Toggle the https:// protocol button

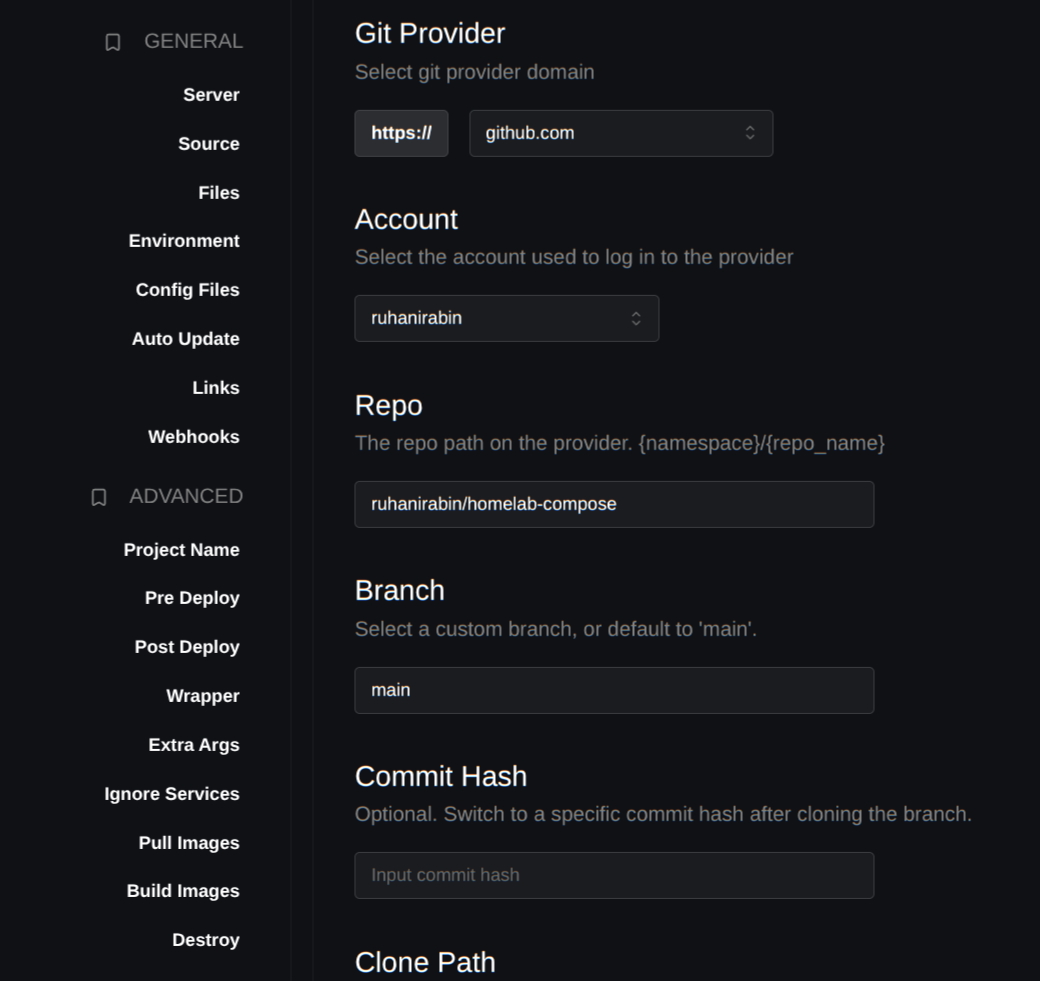tap(401, 133)
